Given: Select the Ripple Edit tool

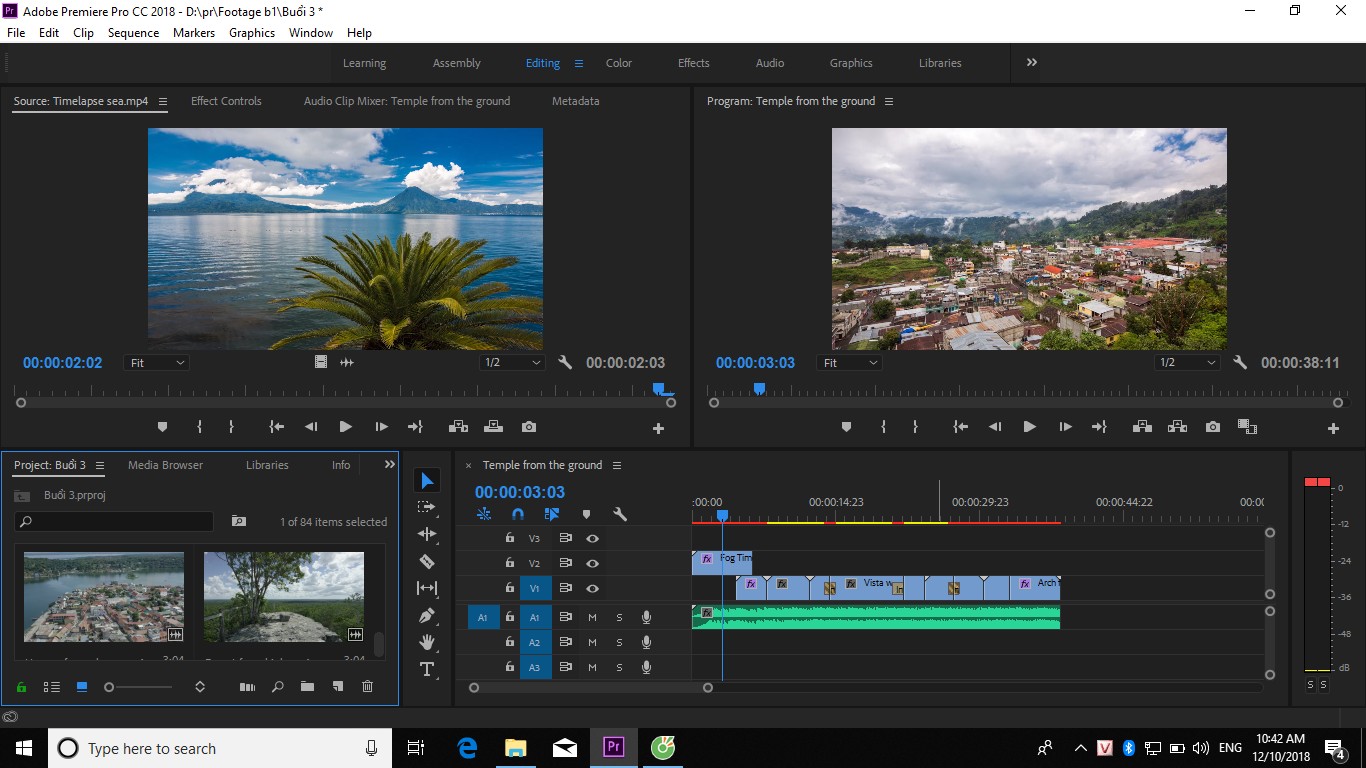Looking at the screenshot, I should pyautogui.click(x=427, y=535).
